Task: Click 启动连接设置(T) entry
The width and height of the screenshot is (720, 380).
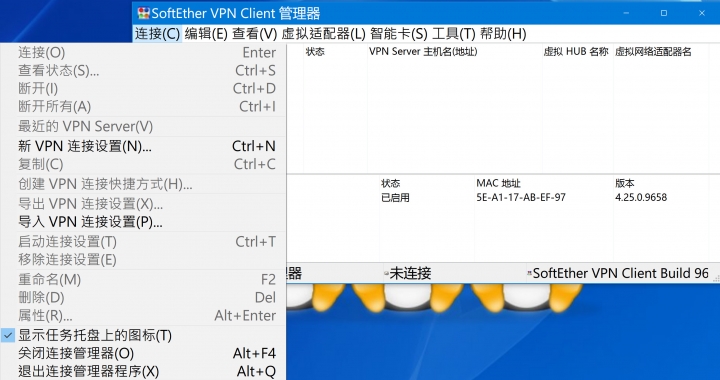Action: tap(143, 241)
